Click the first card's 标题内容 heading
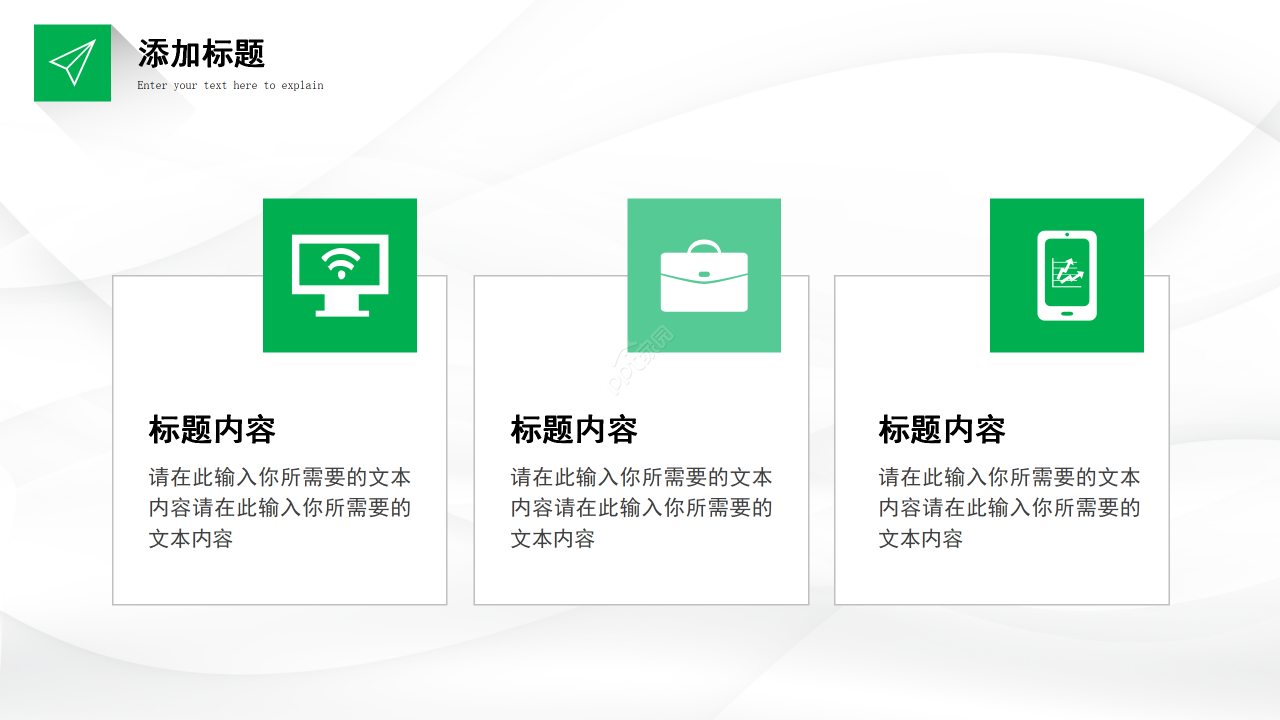This screenshot has height=720, width=1280. pyautogui.click(x=210, y=430)
